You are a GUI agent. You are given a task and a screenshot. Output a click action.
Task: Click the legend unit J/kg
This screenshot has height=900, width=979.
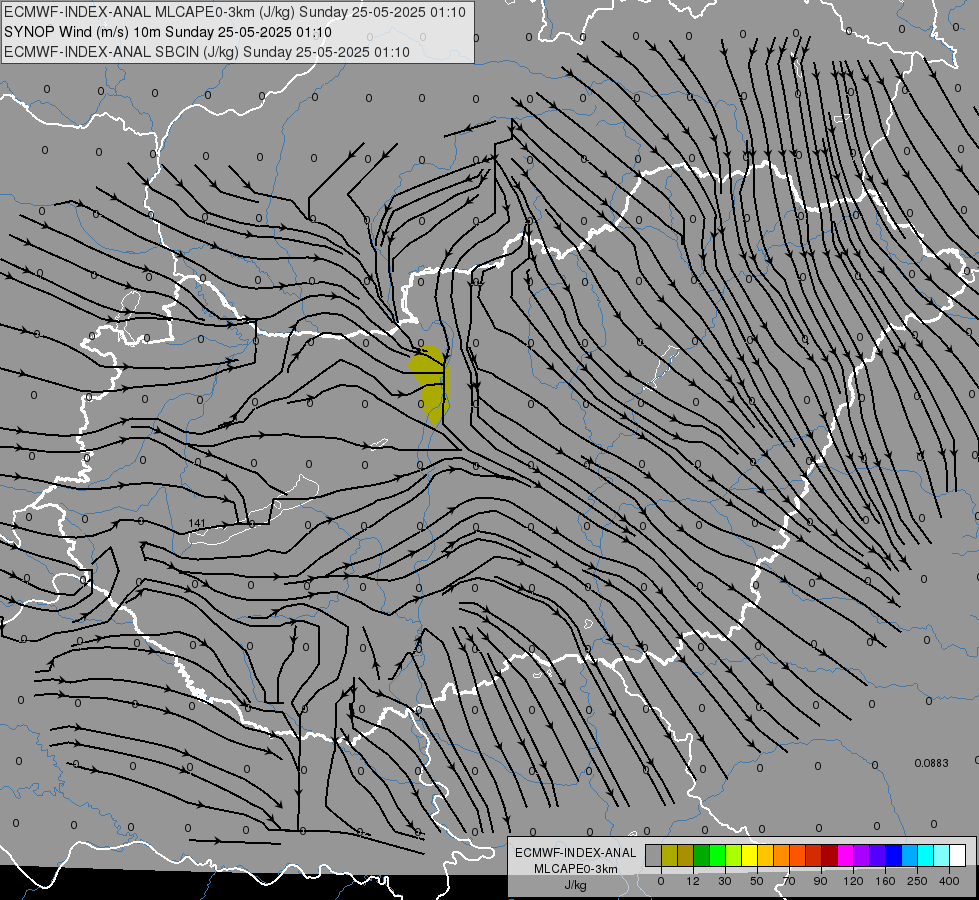575,885
